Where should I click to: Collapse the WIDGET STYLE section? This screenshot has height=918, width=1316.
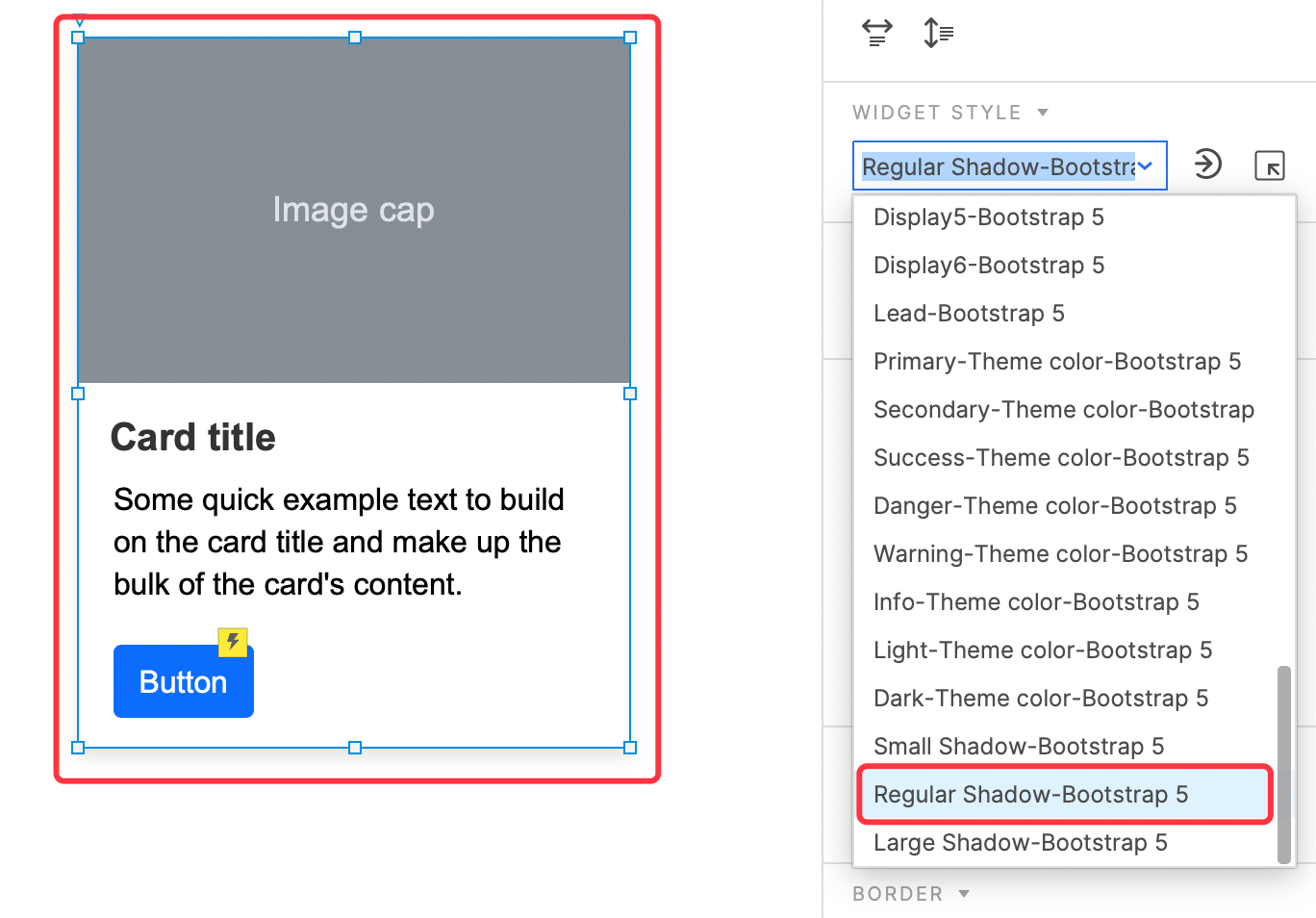tap(1043, 113)
